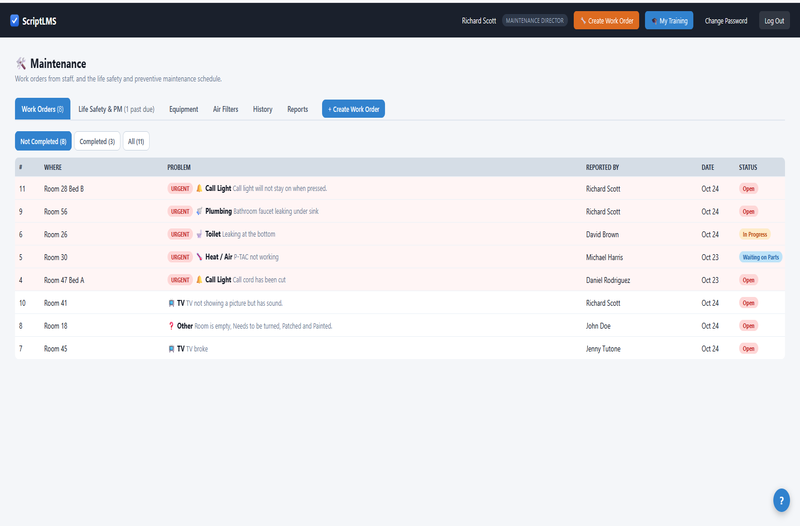Select the Room 18 location cell

pyautogui.click(x=56, y=326)
